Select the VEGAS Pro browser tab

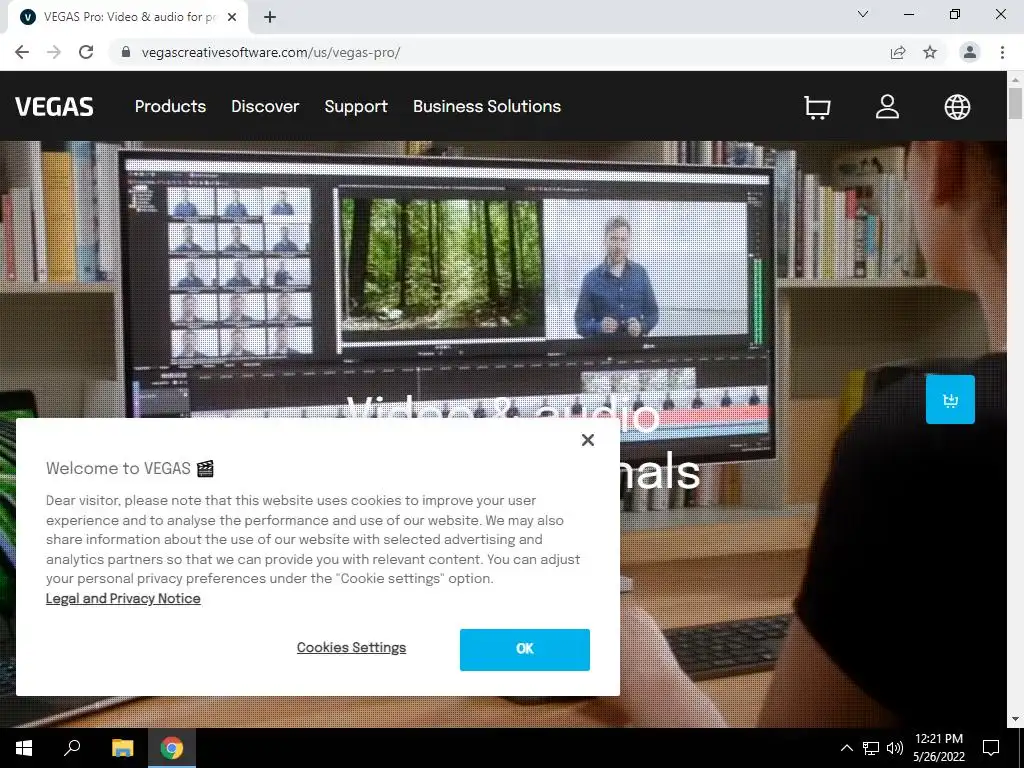[x=128, y=18]
